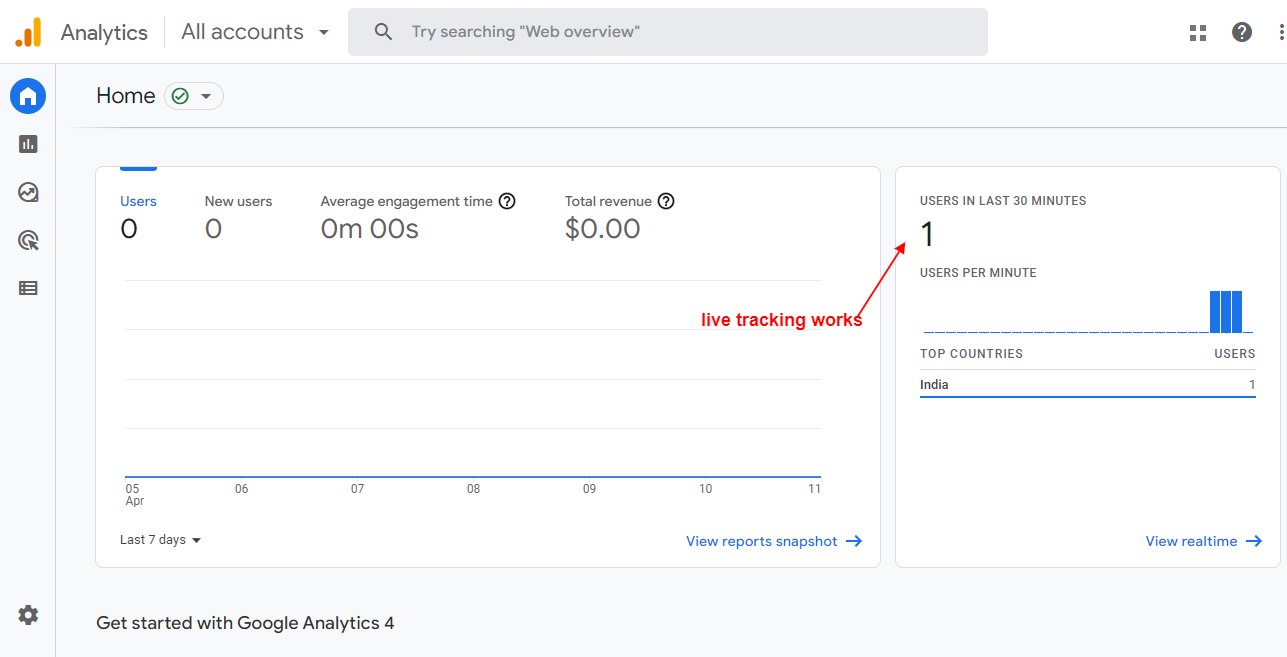This screenshot has width=1287, height=657.
Task: Select the Average engagement time metric tab
Action: coord(418,216)
